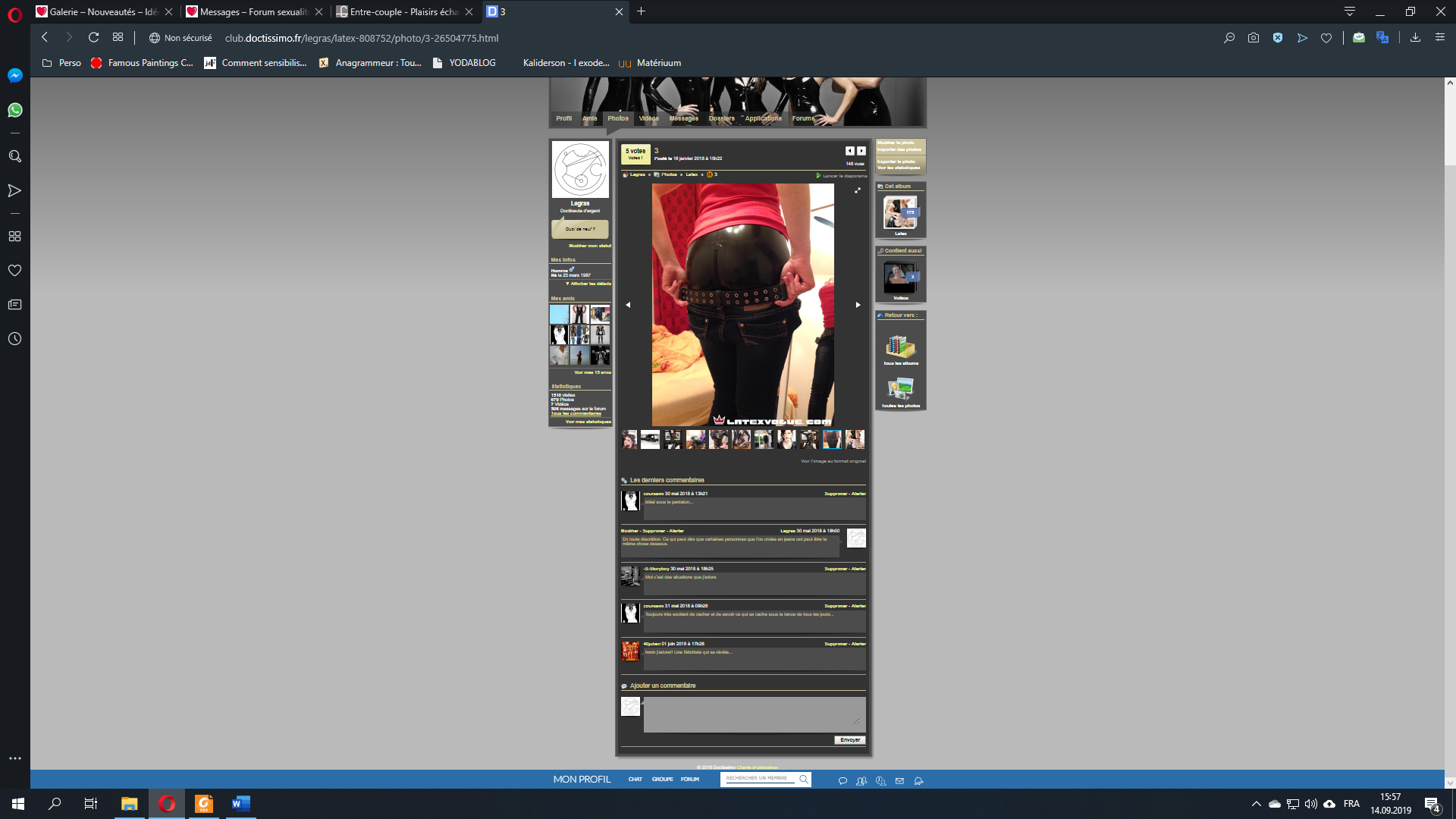This screenshot has height=819, width=1456.
Task: Click the fullscreen expand icon above photo
Action: 858,190
